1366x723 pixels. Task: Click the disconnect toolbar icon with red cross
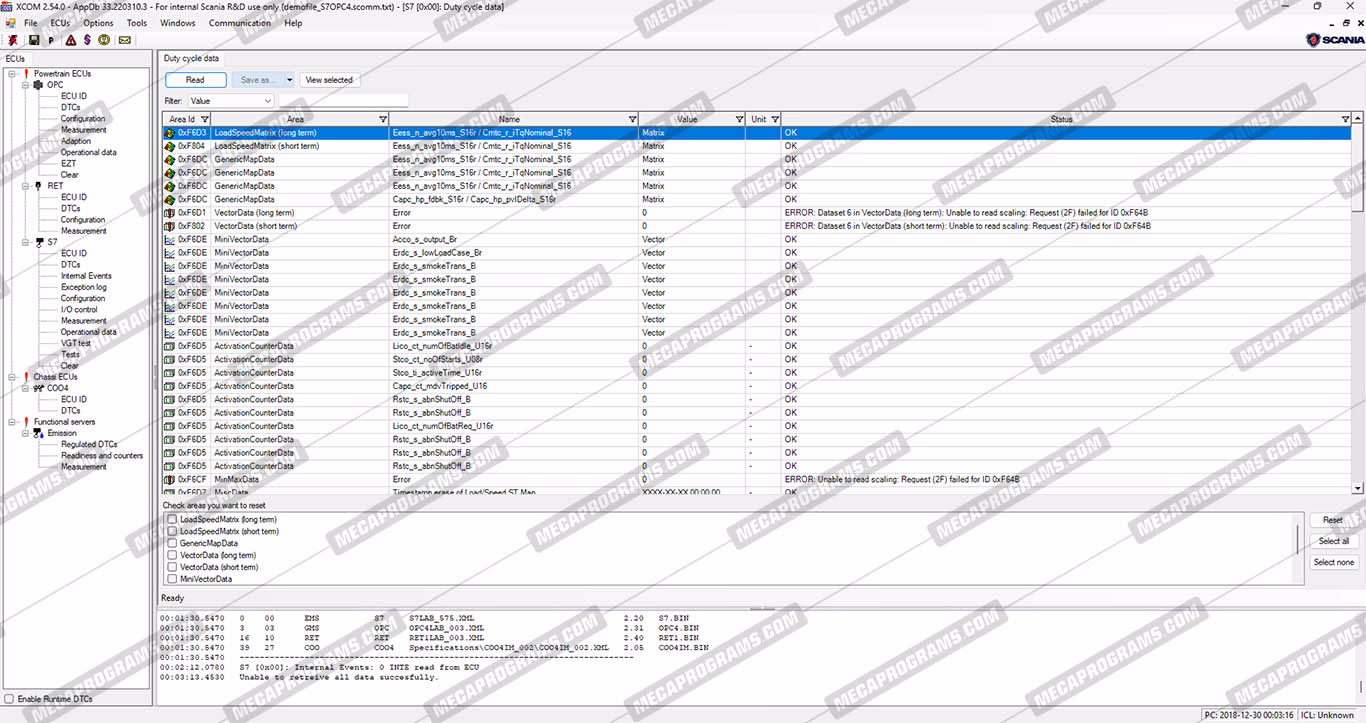[13, 41]
